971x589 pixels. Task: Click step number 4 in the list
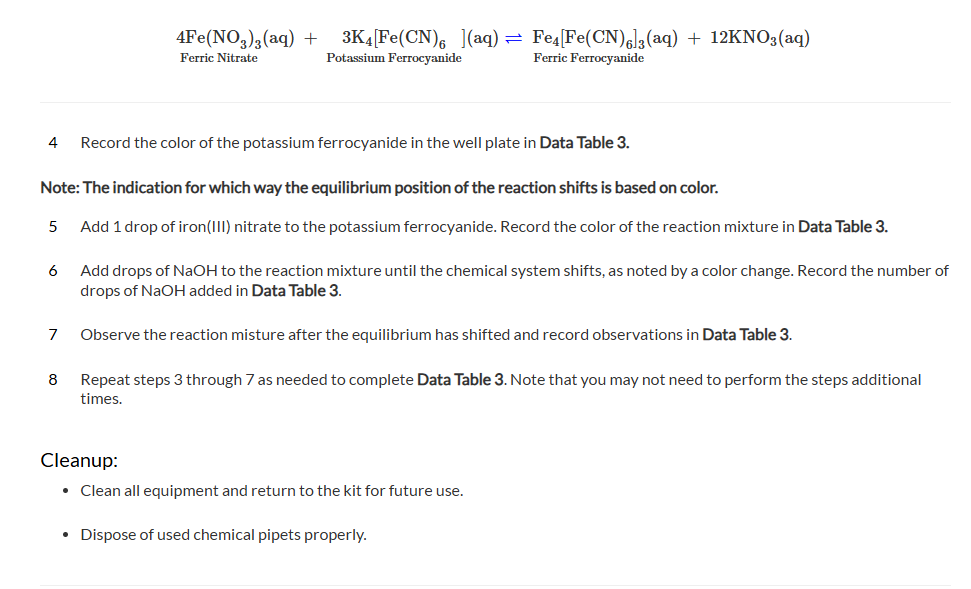[53, 142]
